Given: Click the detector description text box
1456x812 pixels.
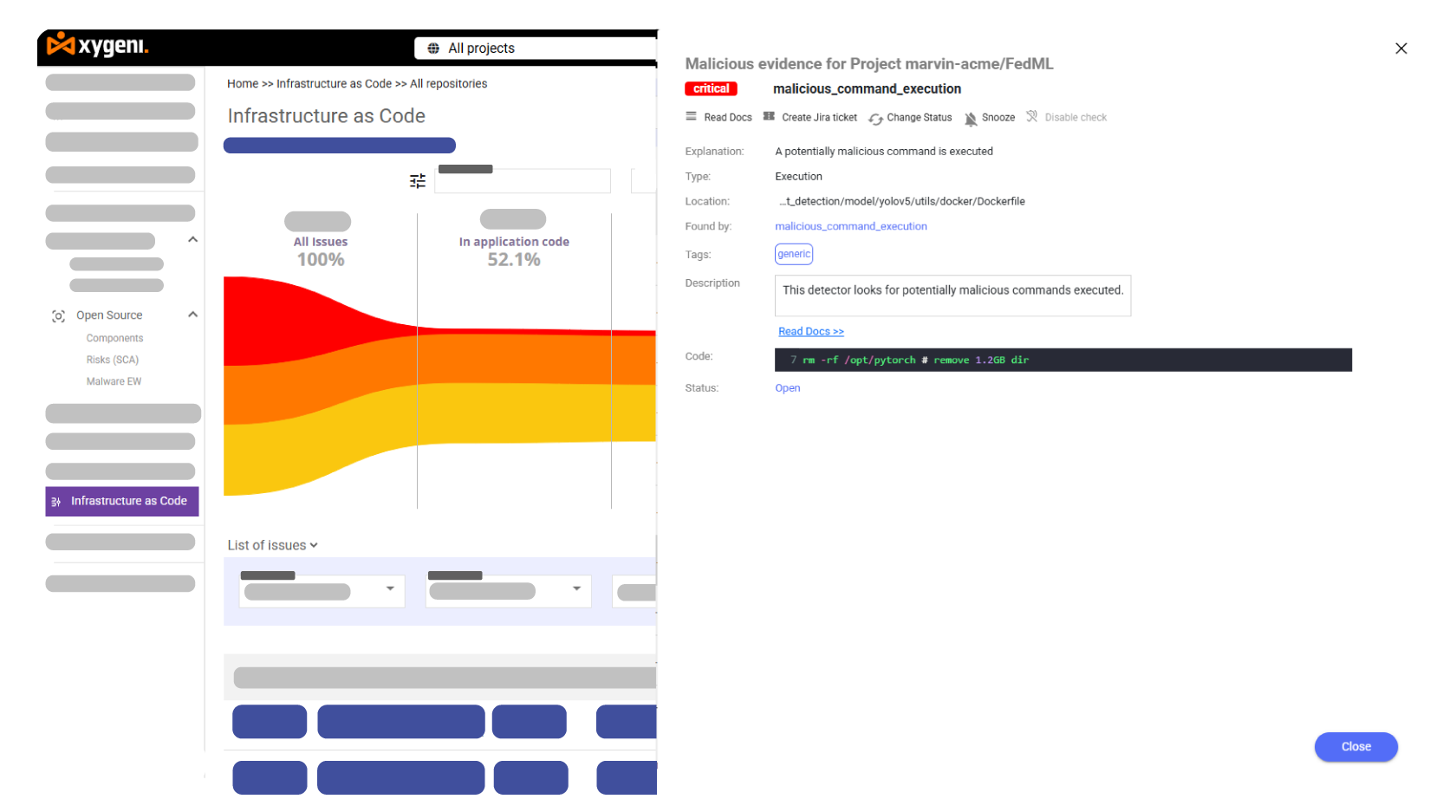Looking at the screenshot, I should coord(952,296).
